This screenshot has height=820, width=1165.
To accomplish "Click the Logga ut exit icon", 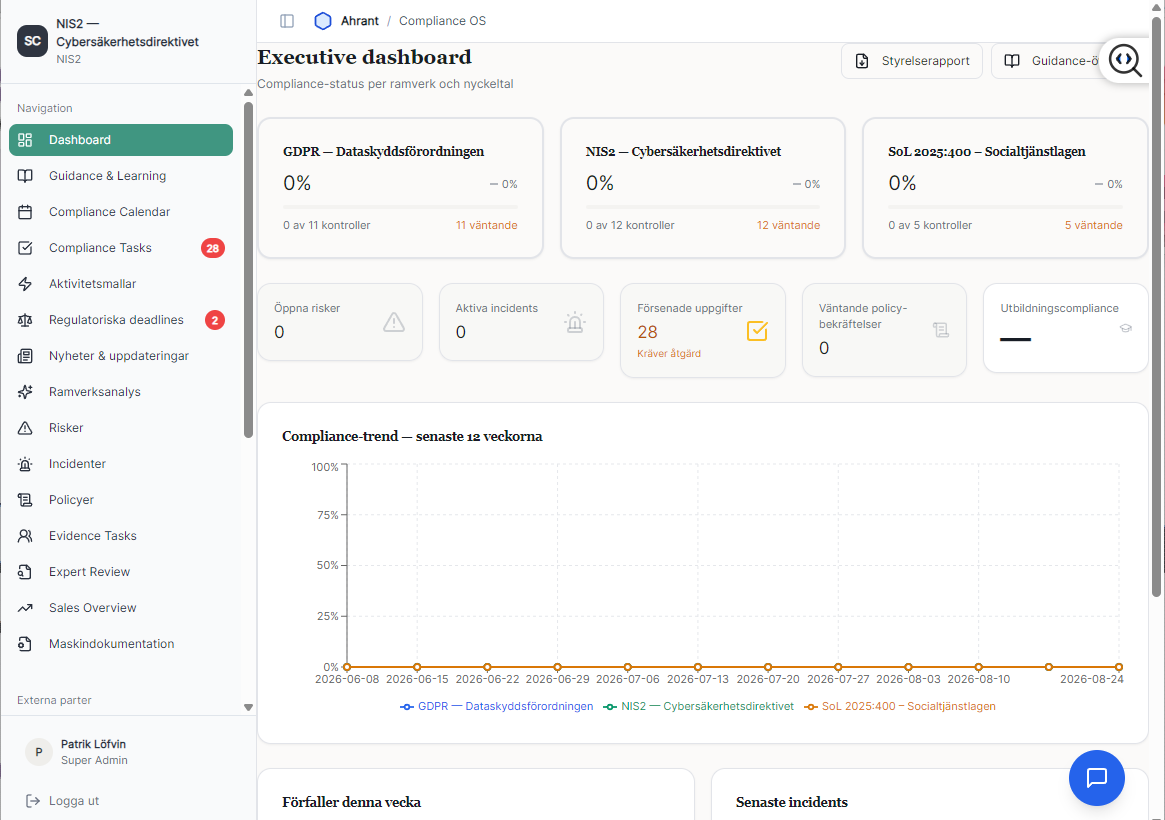I will tap(33, 801).
